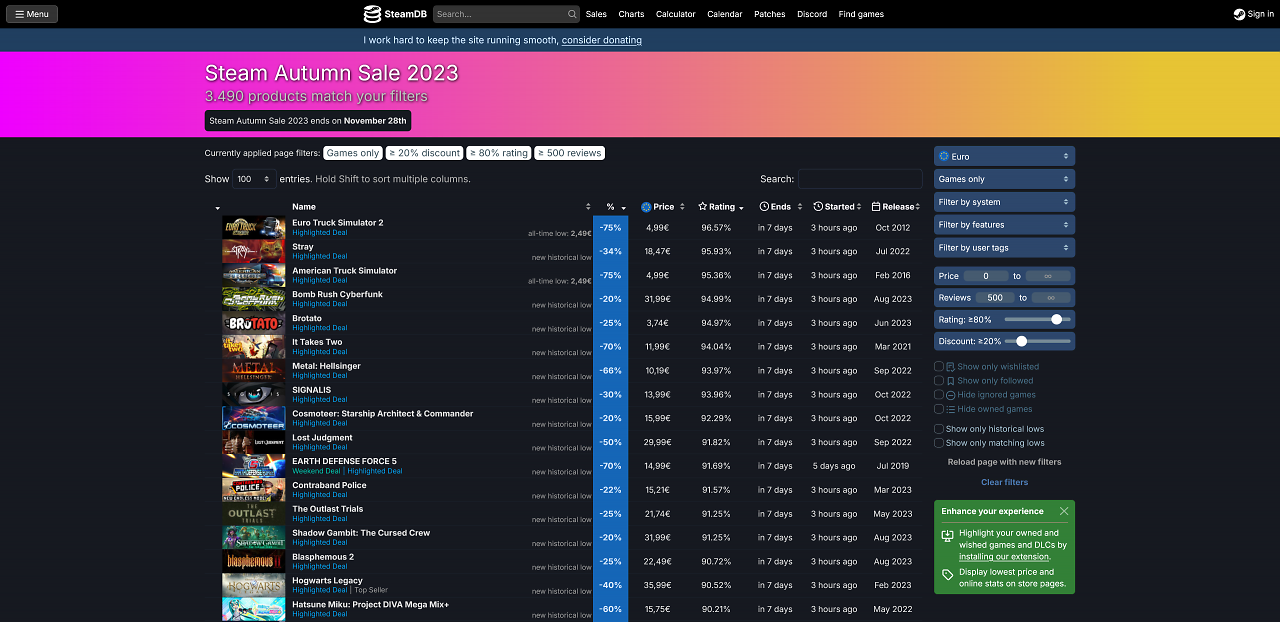
Task: Sort by the Rating column header
Action: point(721,207)
